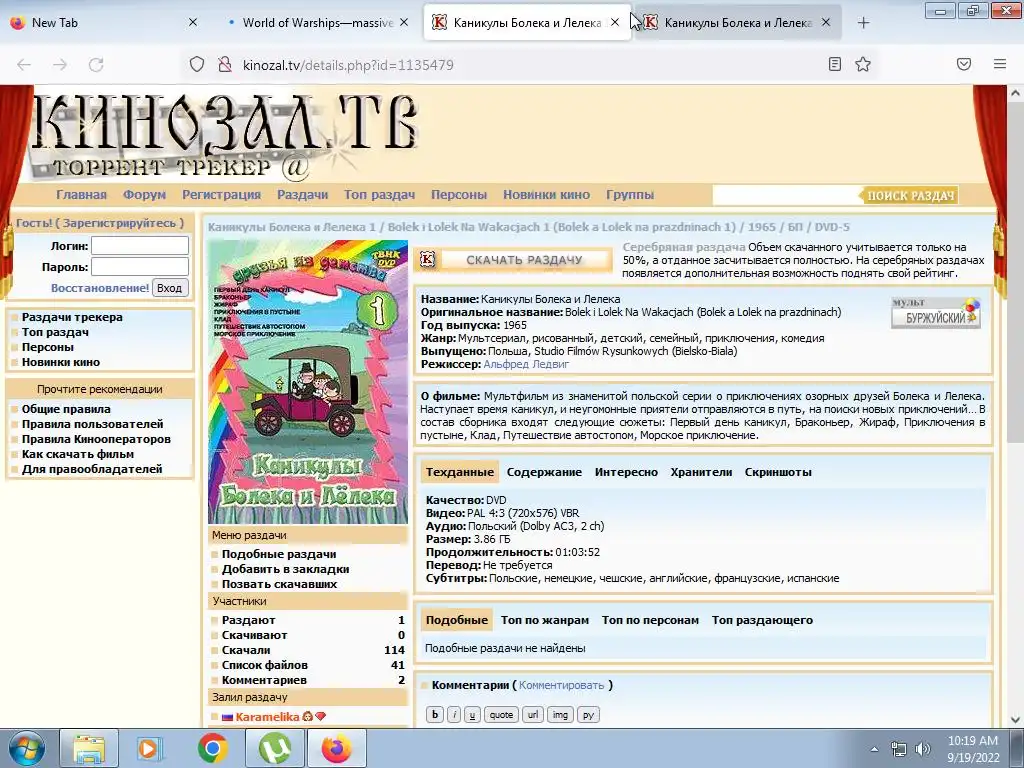This screenshot has height=768, width=1024.
Task: Go back using the browser back arrow
Action: [24, 65]
